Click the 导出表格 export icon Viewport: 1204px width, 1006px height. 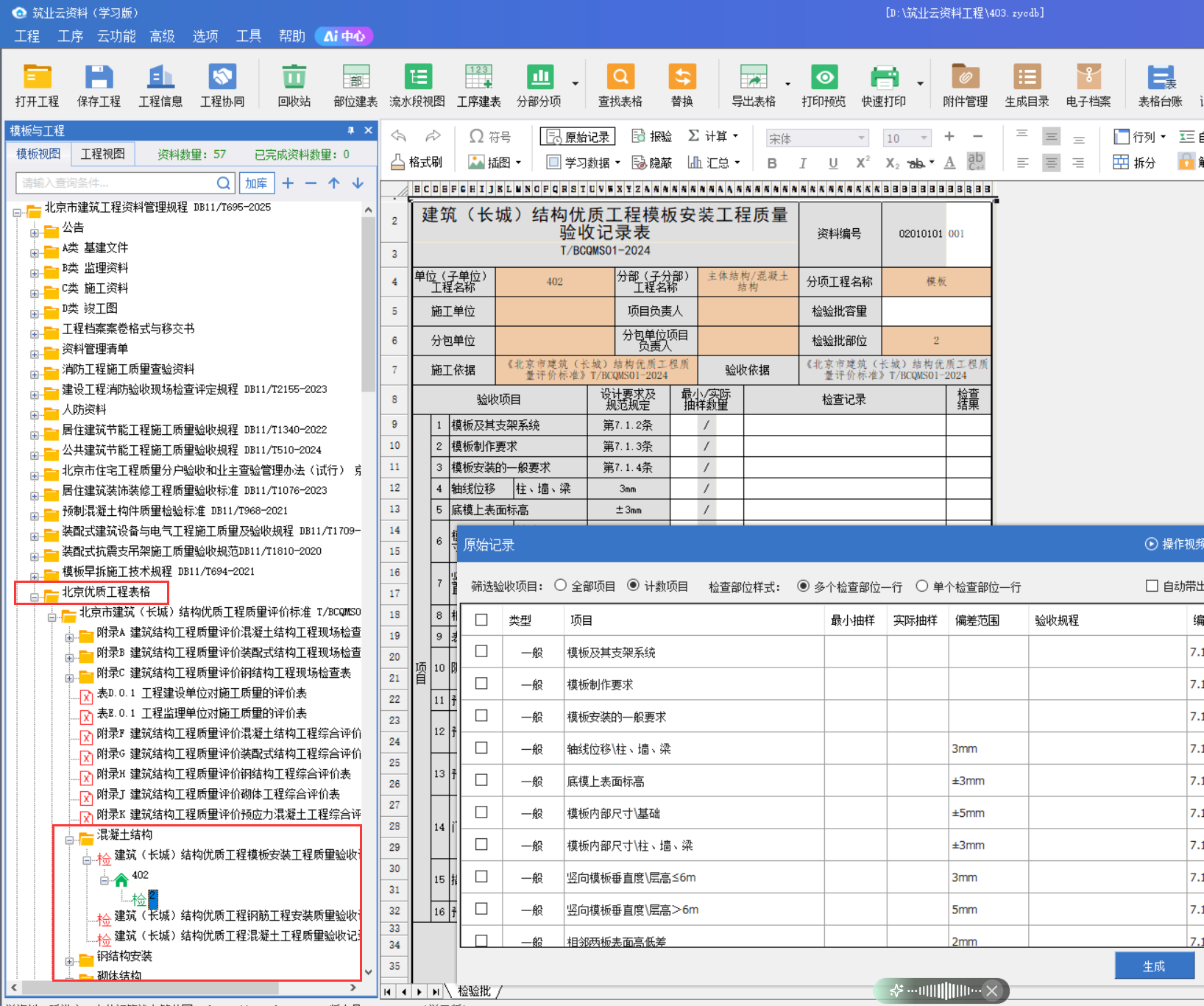(x=753, y=77)
